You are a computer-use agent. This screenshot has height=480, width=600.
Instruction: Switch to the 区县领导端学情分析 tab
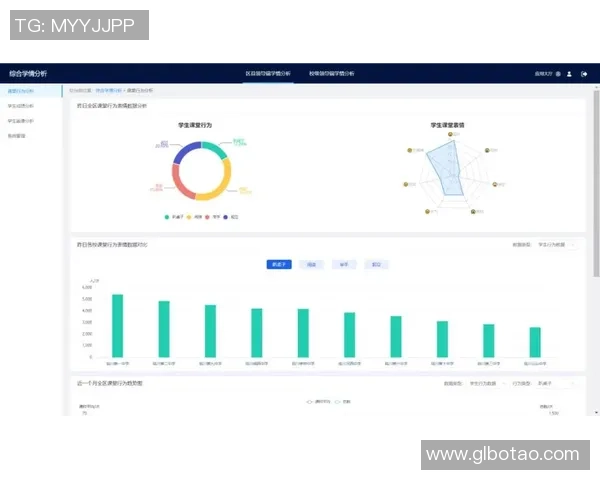click(268, 74)
